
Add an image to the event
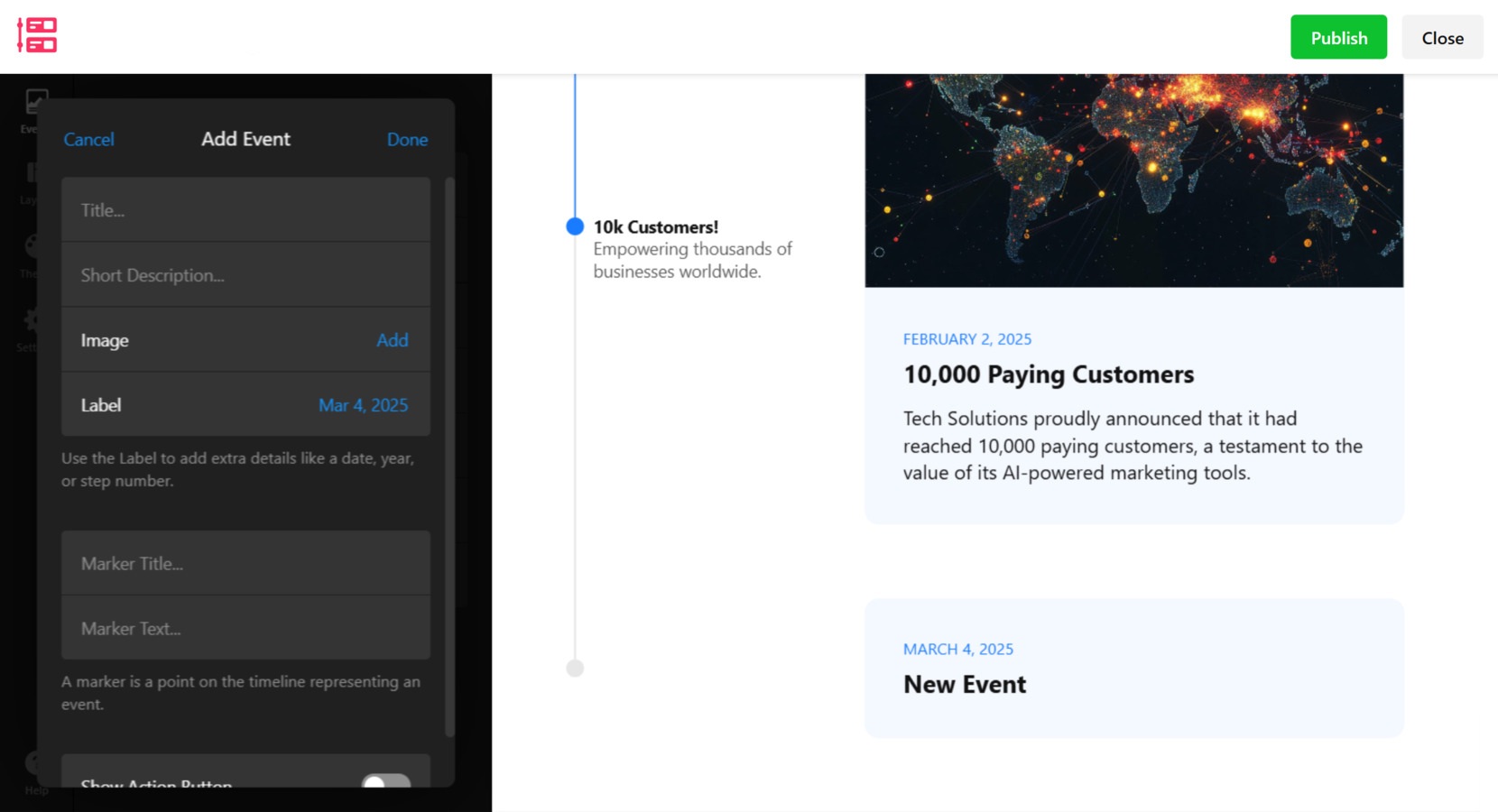393,340
